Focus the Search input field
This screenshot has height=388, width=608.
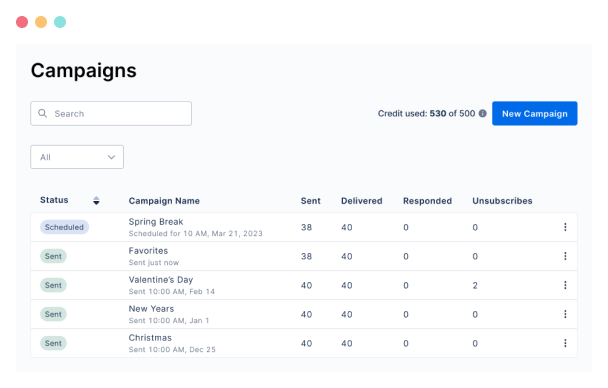pyautogui.click(x=111, y=114)
